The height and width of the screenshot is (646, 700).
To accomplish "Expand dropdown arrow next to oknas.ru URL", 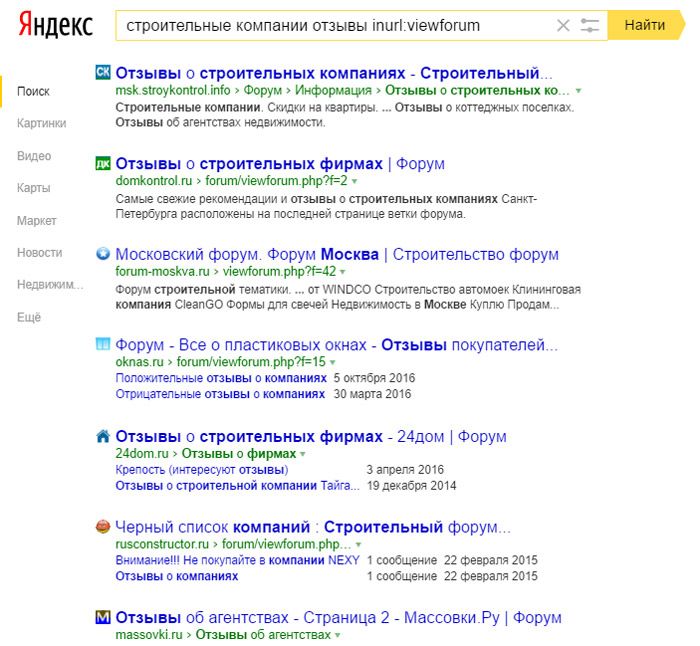I will click(x=333, y=362).
